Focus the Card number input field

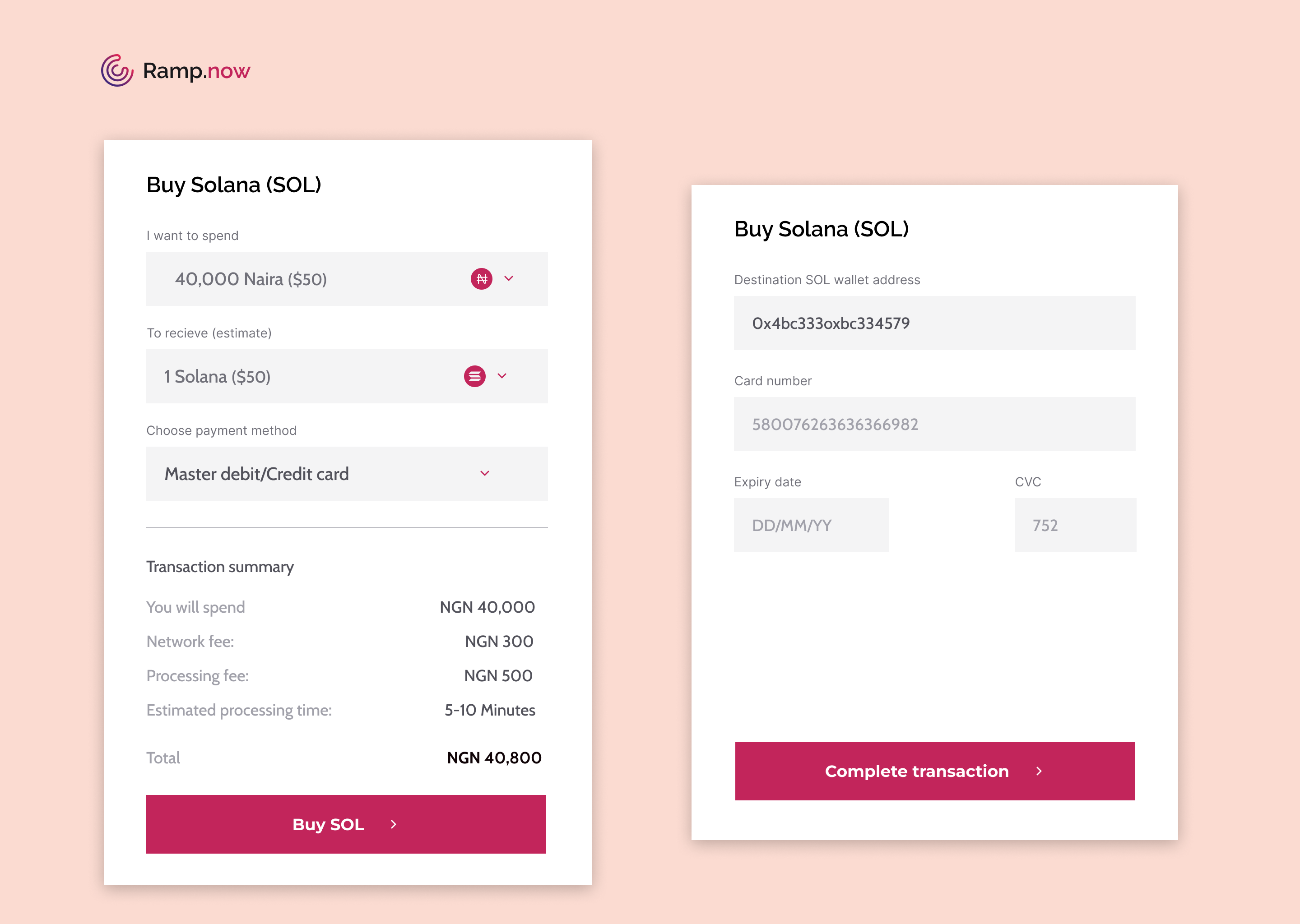(934, 424)
